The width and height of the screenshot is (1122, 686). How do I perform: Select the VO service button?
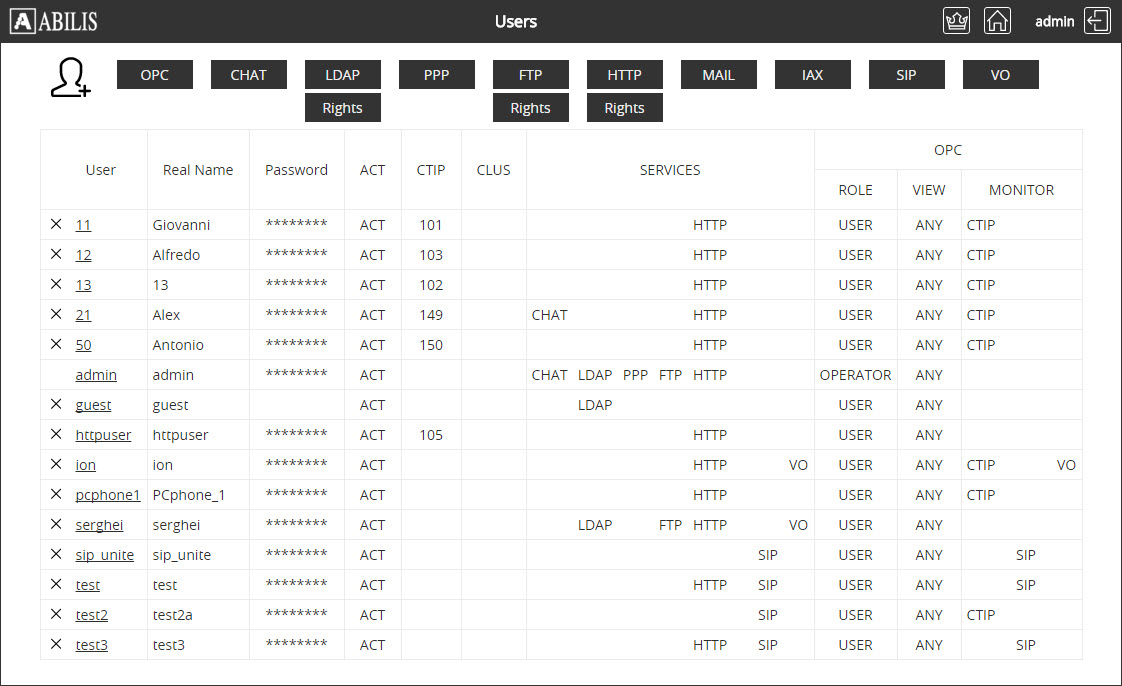pos(1001,75)
